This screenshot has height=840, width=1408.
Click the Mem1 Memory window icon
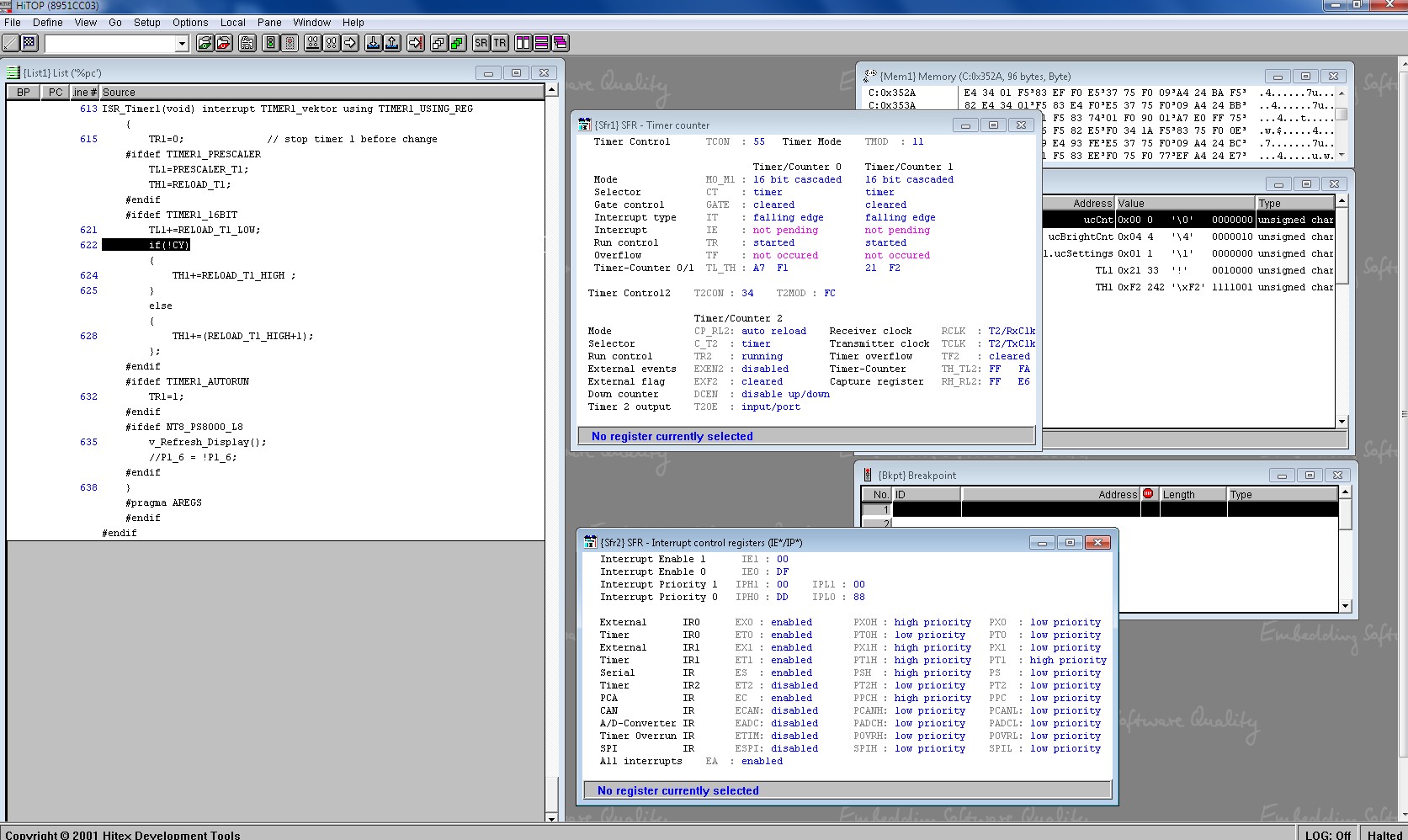(870, 76)
